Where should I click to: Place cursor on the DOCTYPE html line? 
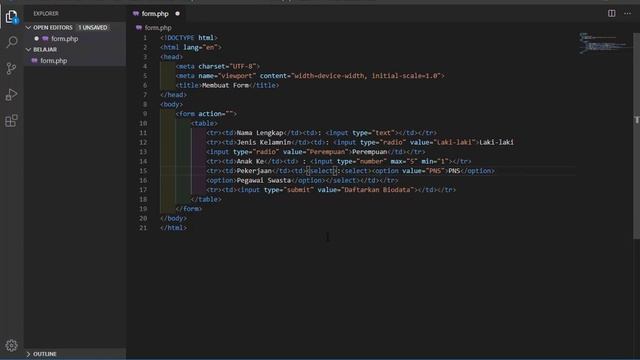189,38
